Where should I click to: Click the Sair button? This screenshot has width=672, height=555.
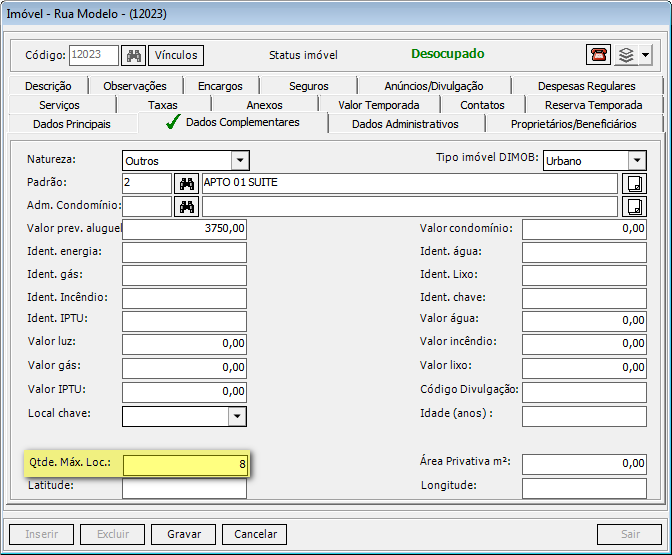[x=630, y=534]
